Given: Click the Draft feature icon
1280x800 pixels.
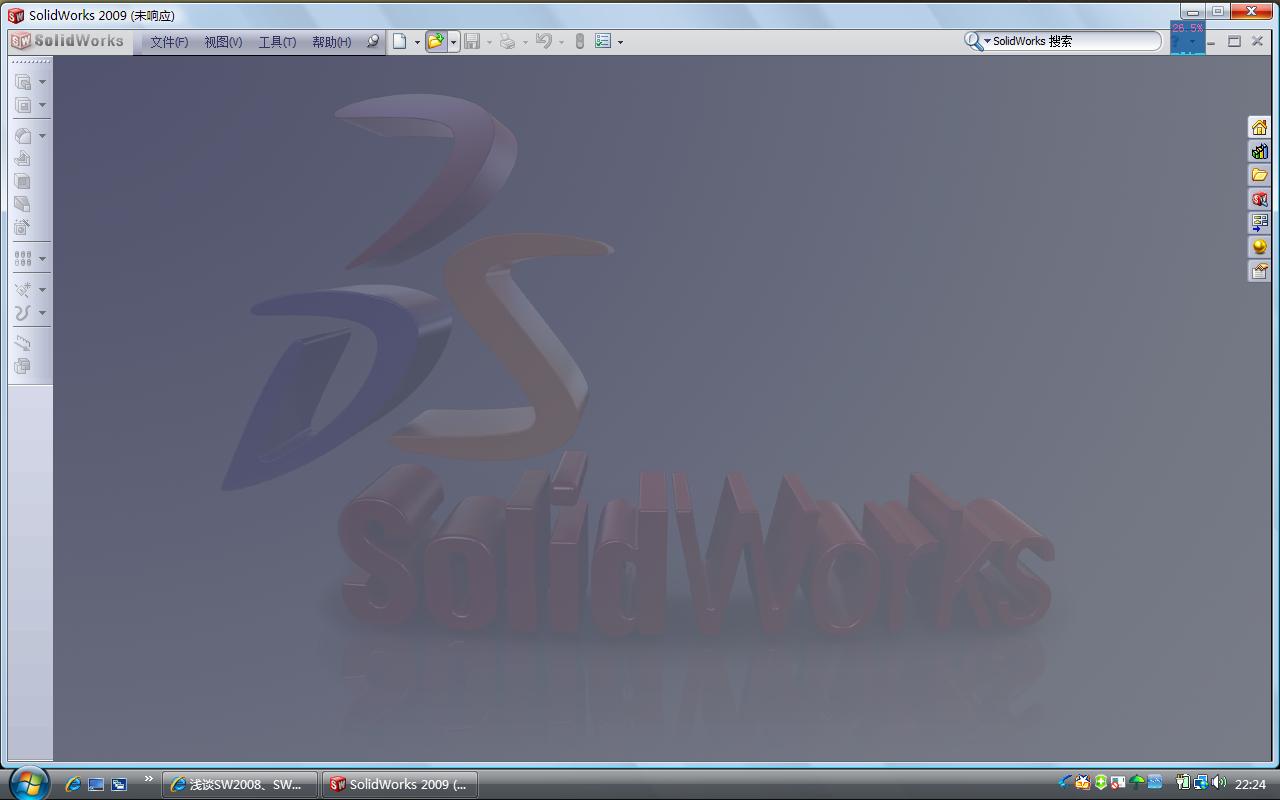Looking at the screenshot, I should pos(23,204).
